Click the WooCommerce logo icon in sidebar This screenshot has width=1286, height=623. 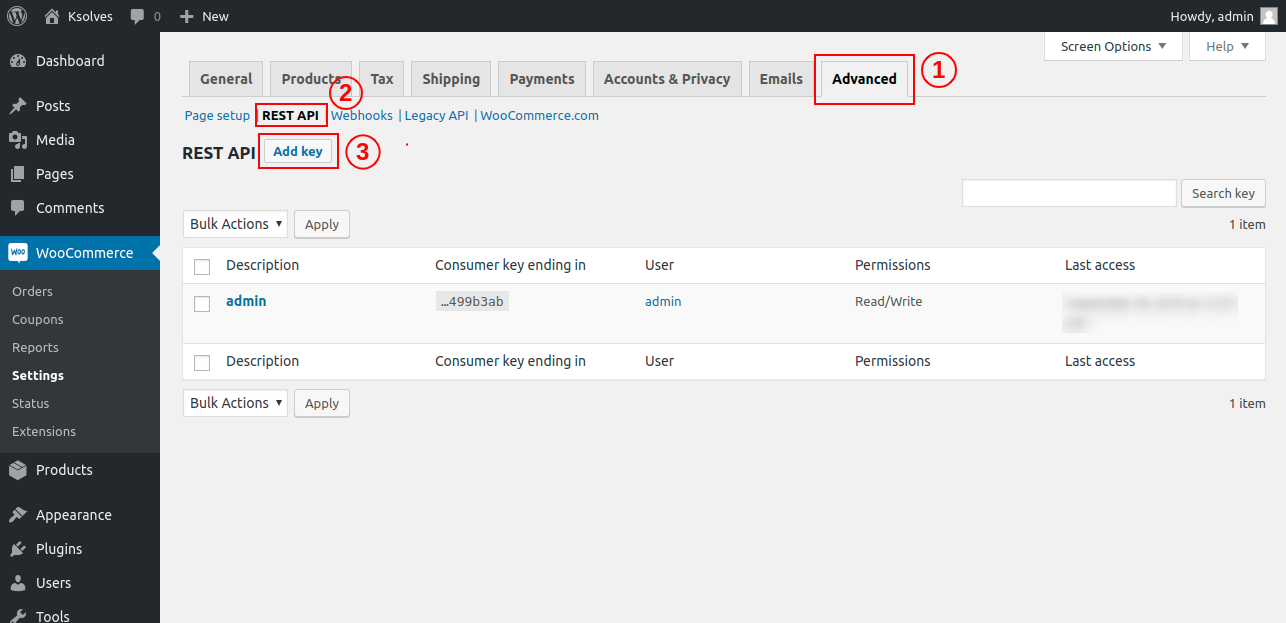pyautogui.click(x=18, y=253)
